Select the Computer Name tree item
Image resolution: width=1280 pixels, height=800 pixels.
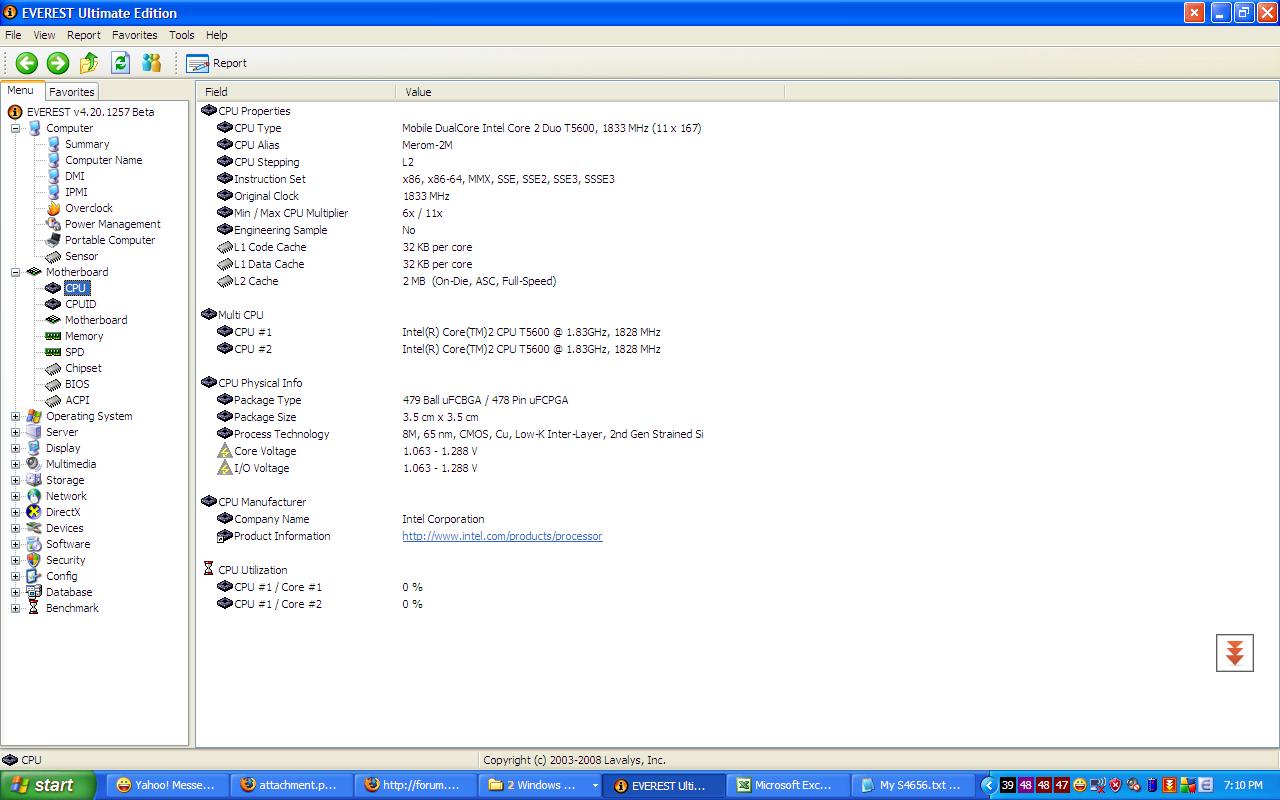tap(103, 160)
